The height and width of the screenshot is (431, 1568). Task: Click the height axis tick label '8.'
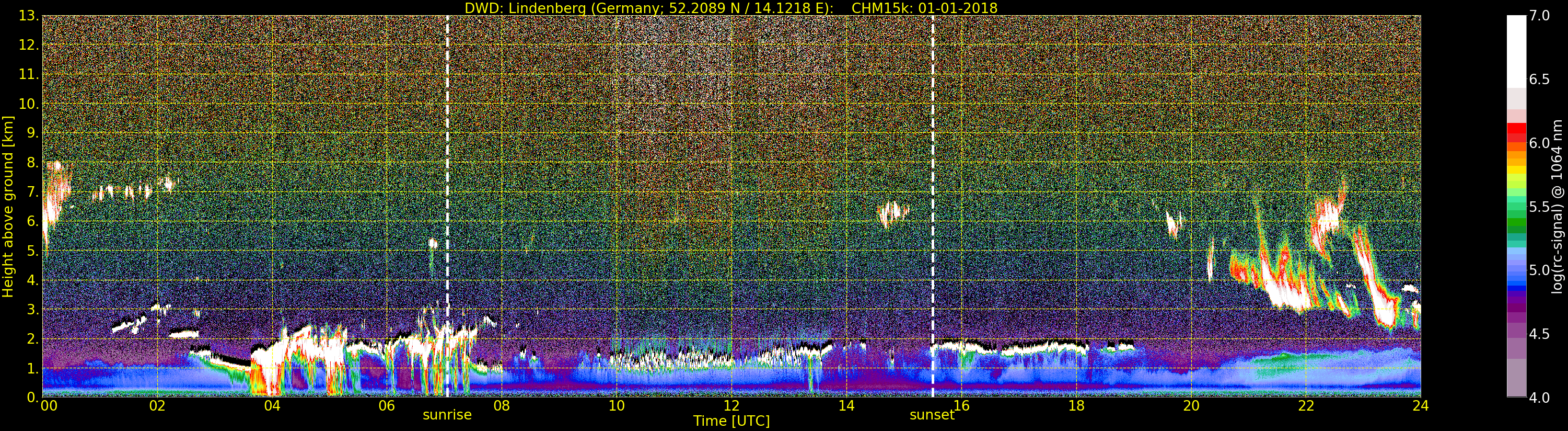click(x=32, y=163)
